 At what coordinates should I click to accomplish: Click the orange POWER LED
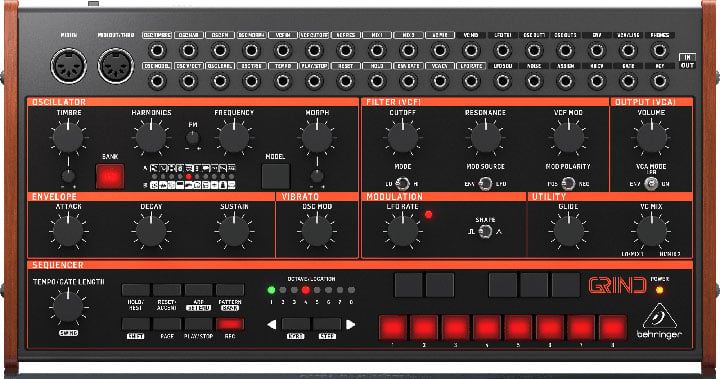(x=659, y=290)
